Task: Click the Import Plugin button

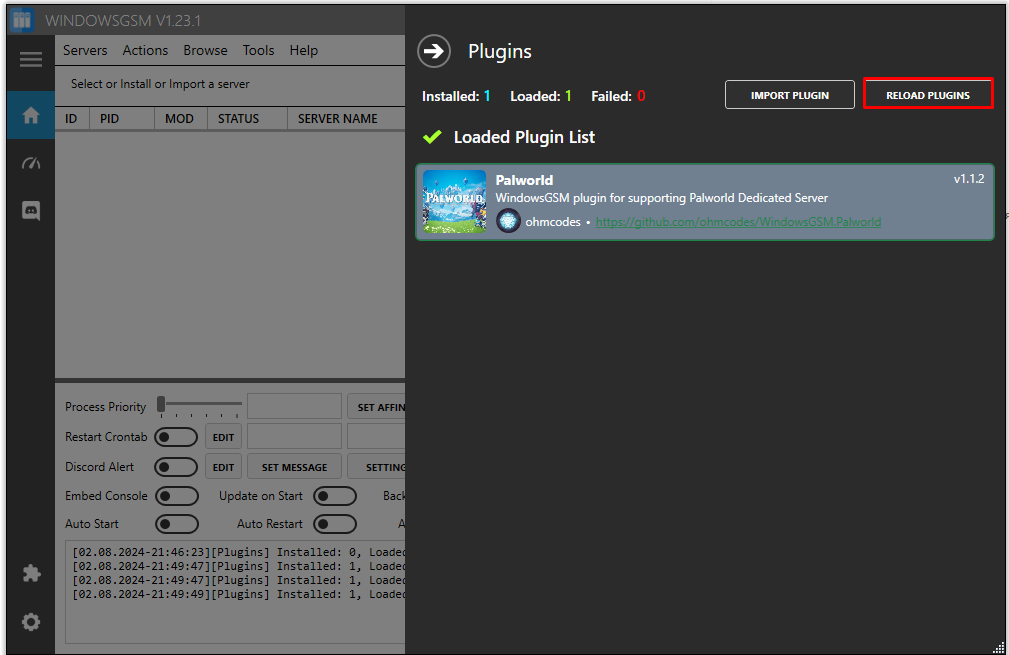Action: pyautogui.click(x=790, y=95)
